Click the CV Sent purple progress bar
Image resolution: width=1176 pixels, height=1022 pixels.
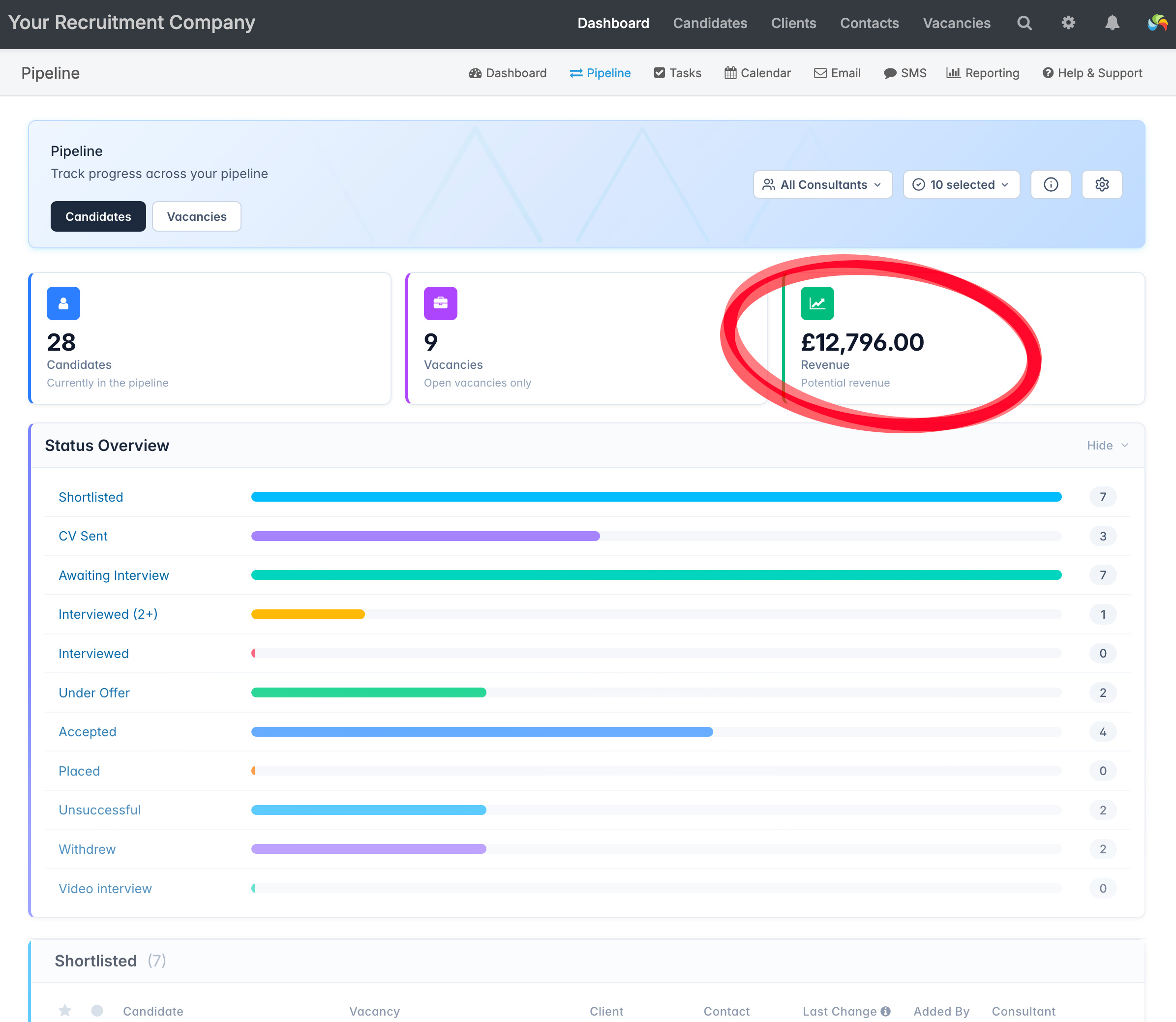coord(425,536)
